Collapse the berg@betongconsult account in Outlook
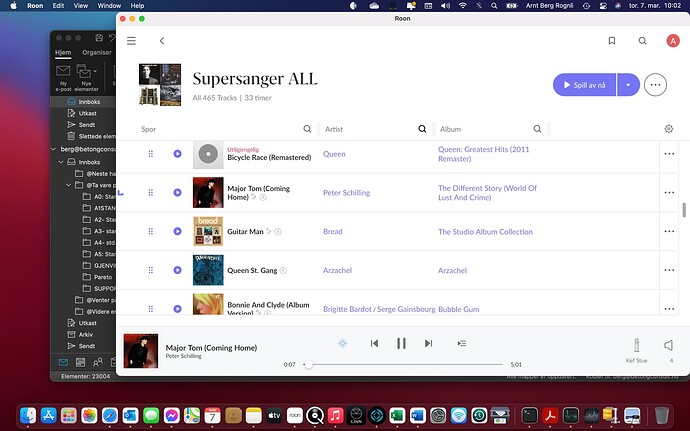690x431 pixels. click(53, 149)
